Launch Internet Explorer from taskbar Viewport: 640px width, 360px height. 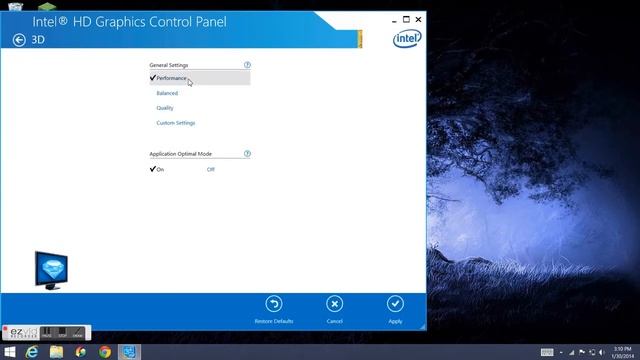click(x=32, y=352)
